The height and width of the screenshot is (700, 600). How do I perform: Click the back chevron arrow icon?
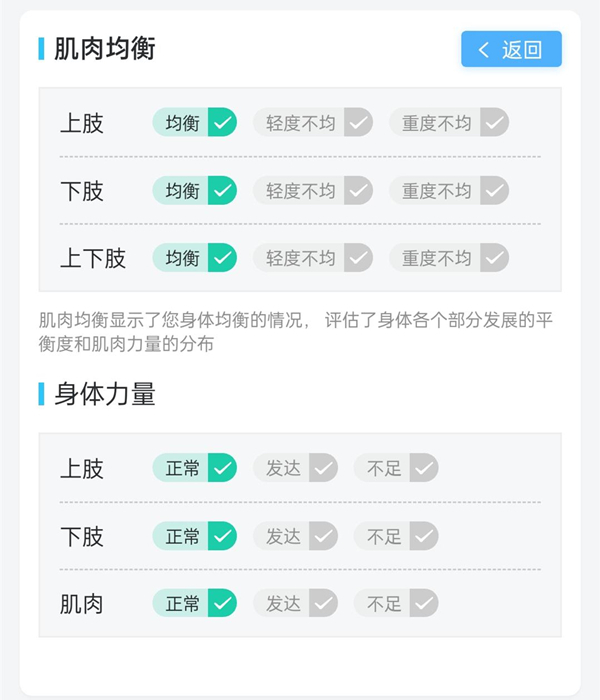click(x=483, y=49)
